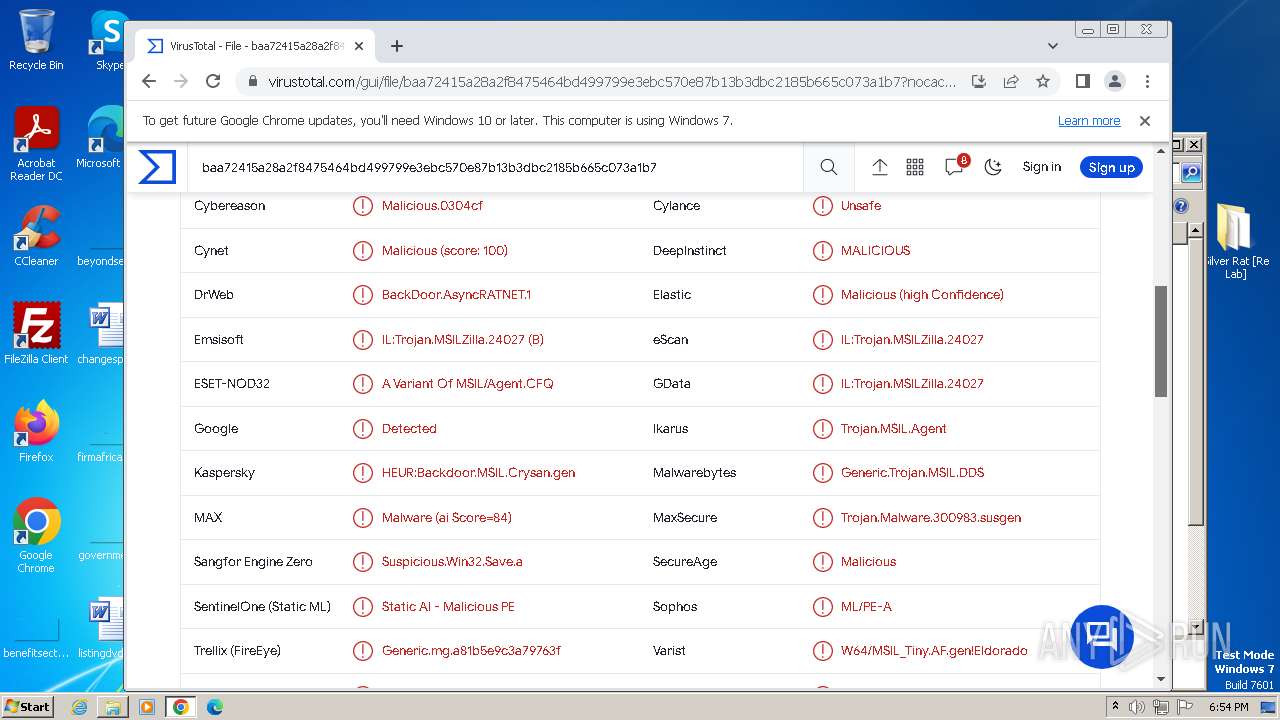Select the VirusTotal File tab

point(255,46)
